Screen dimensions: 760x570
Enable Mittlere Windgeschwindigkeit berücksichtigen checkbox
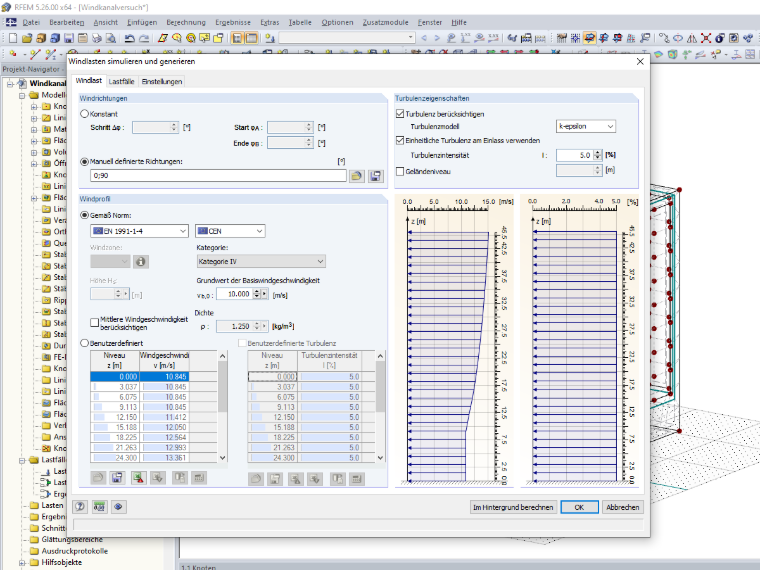tap(95, 323)
